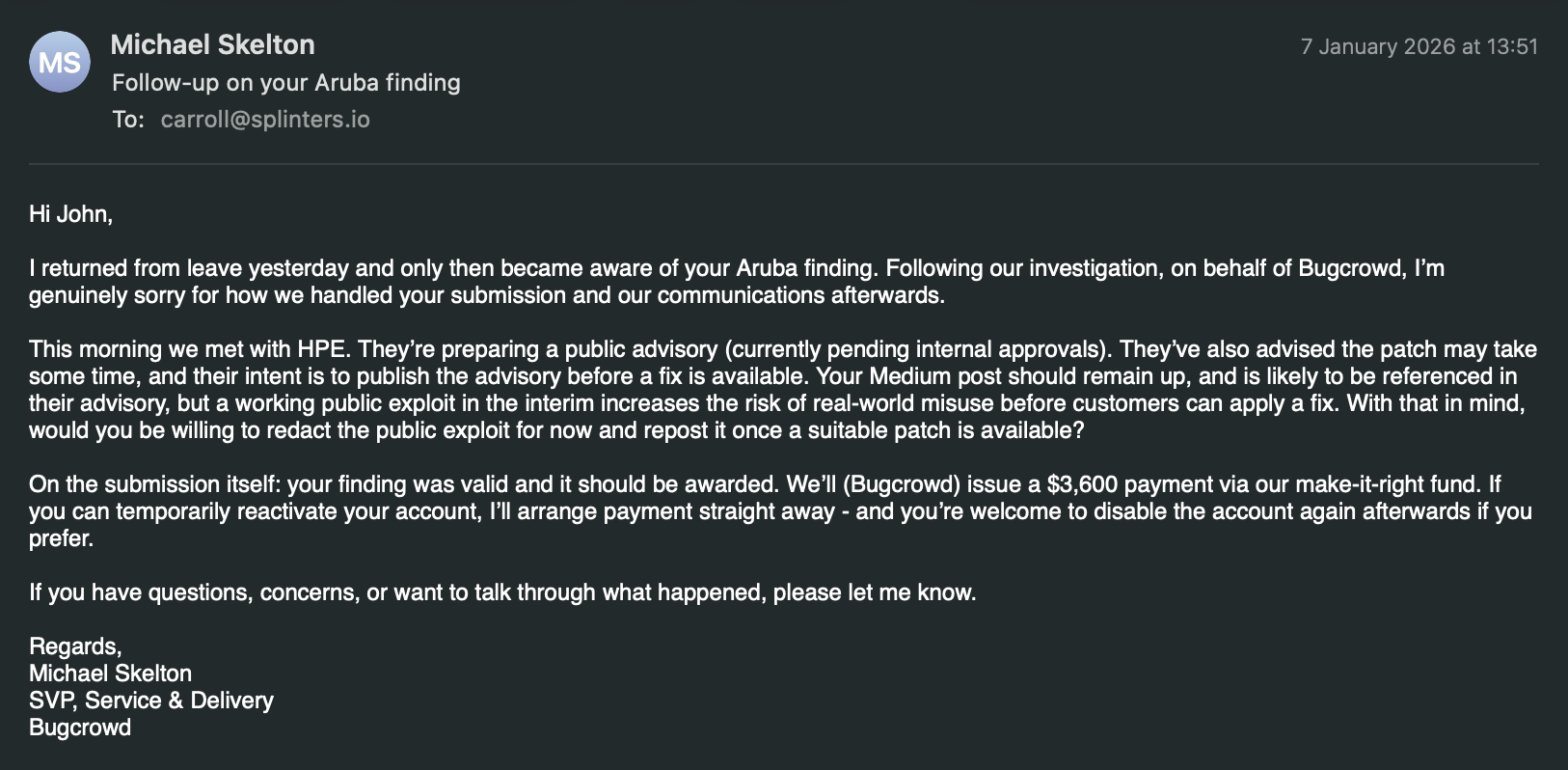The width and height of the screenshot is (1568, 770).
Task: Click the "Hi John," greeting line
Action: click(70, 214)
